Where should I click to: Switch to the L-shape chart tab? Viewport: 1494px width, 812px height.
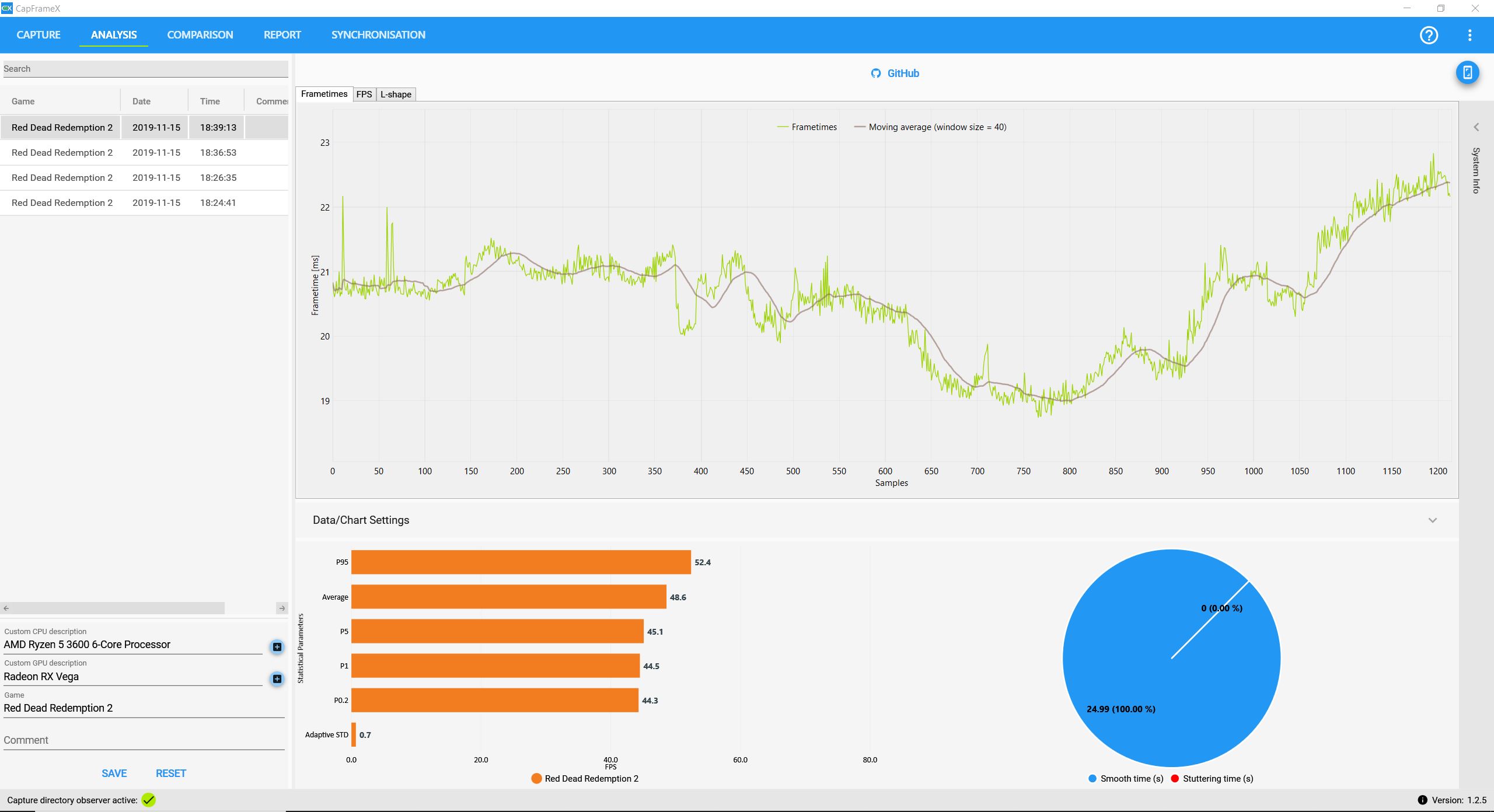pos(396,94)
